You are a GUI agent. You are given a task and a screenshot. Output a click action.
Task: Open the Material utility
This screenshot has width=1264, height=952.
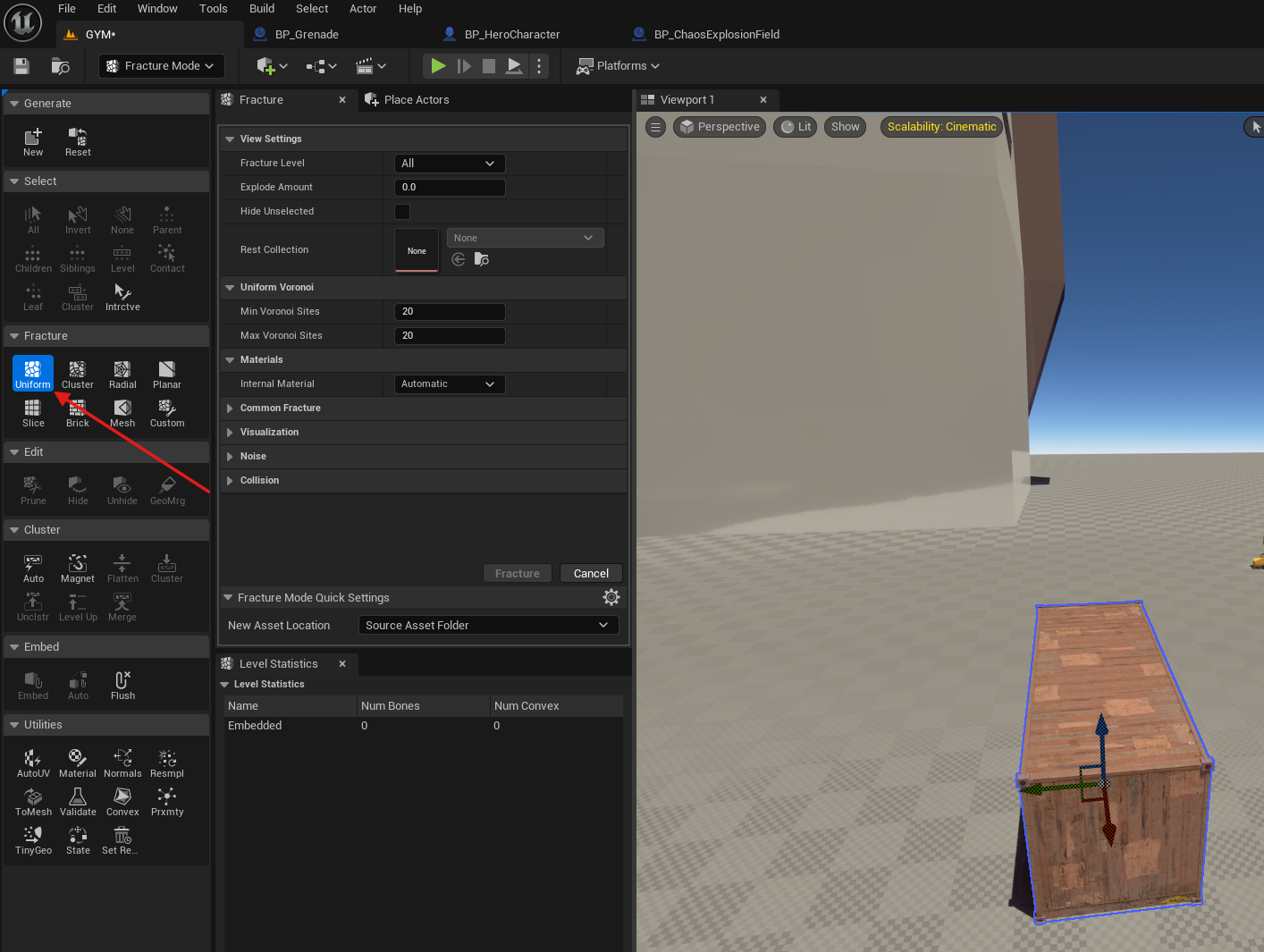click(x=78, y=762)
